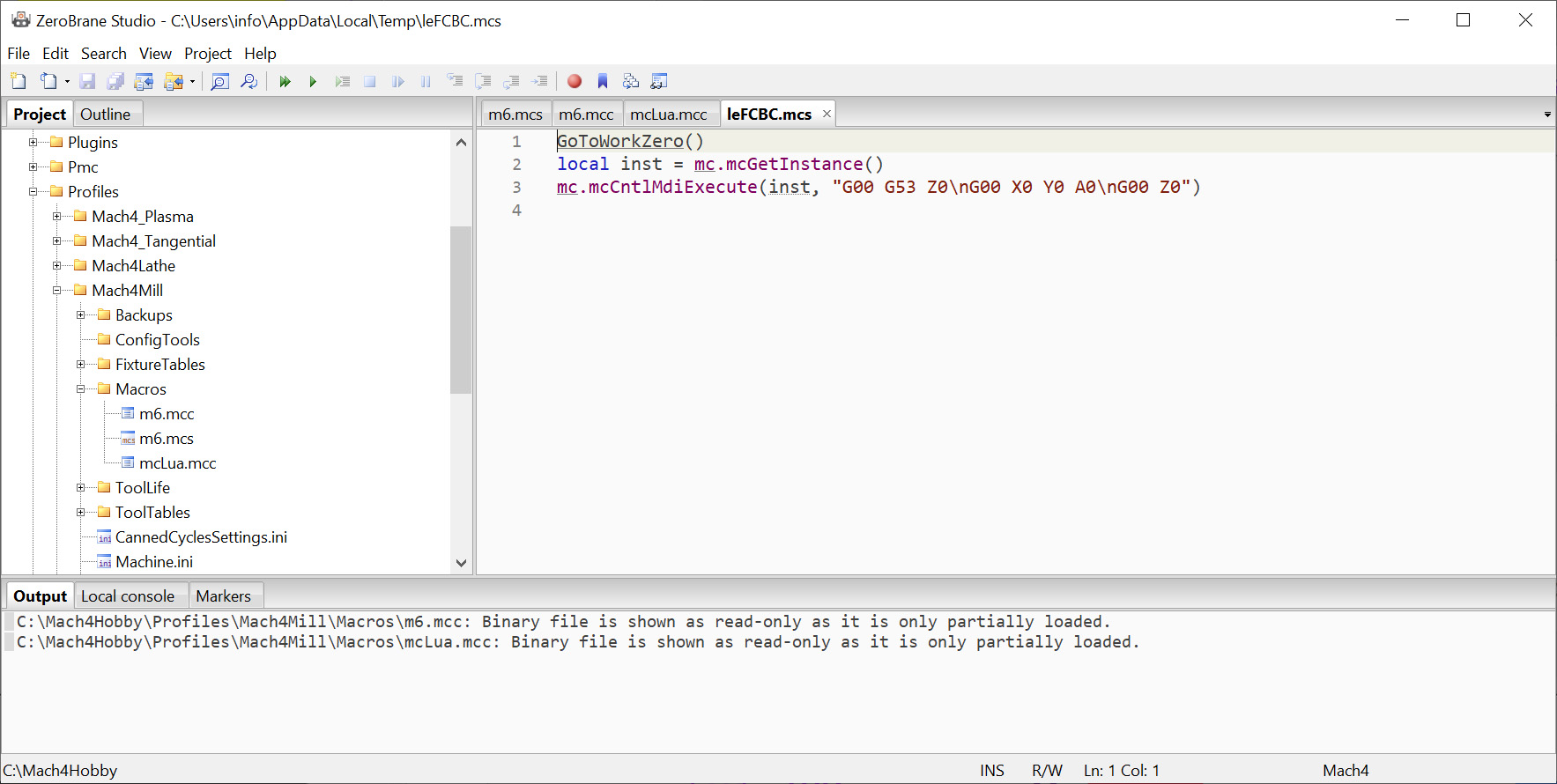Collapse the Macros folder node
This screenshot has height=784, width=1557.
coord(81,389)
